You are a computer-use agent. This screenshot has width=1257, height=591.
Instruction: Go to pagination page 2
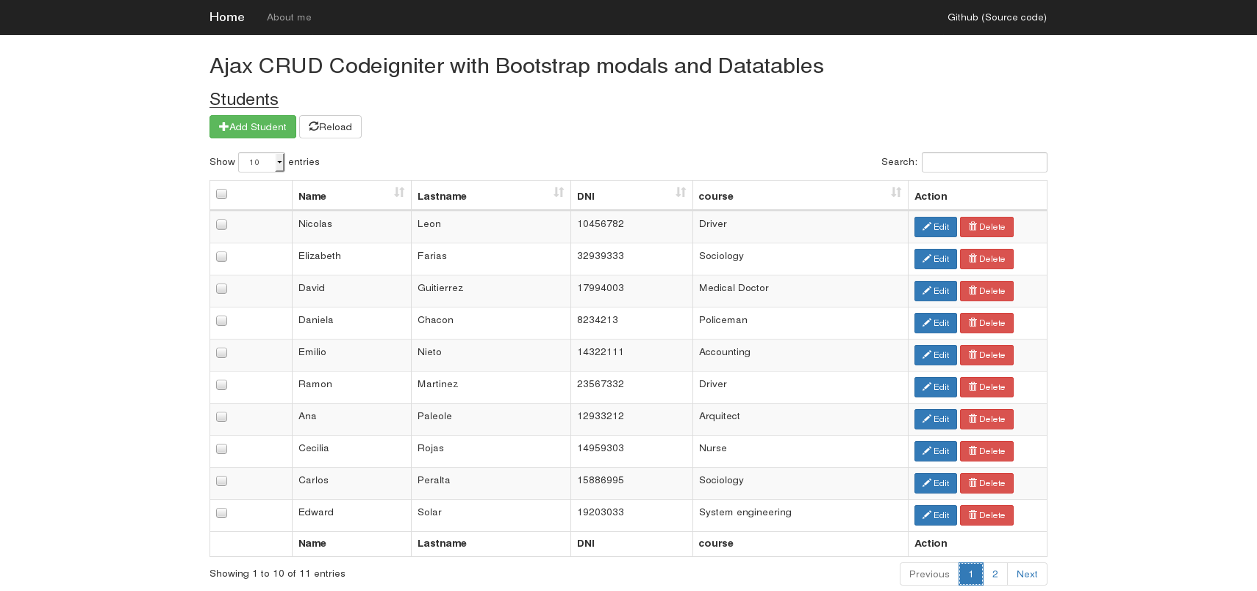point(995,574)
